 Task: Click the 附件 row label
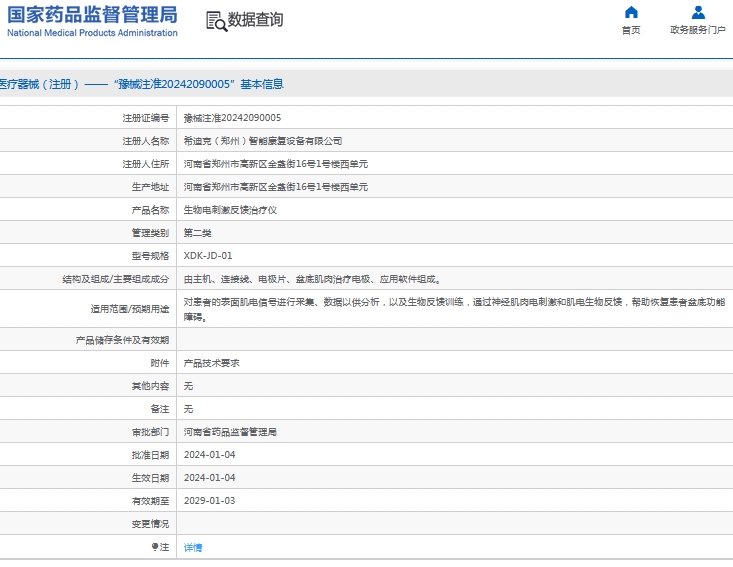tap(160, 363)
